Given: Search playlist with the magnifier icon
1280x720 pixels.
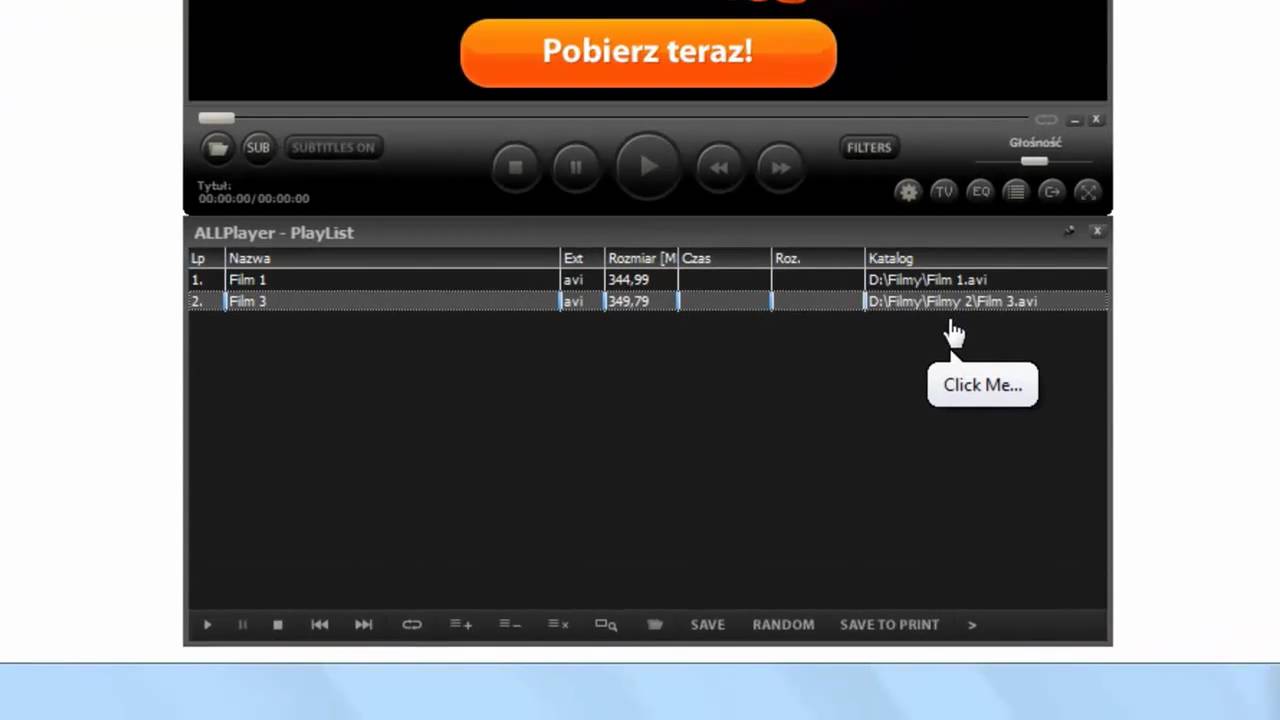Looking at the screenshot, I should click(606, 625).
